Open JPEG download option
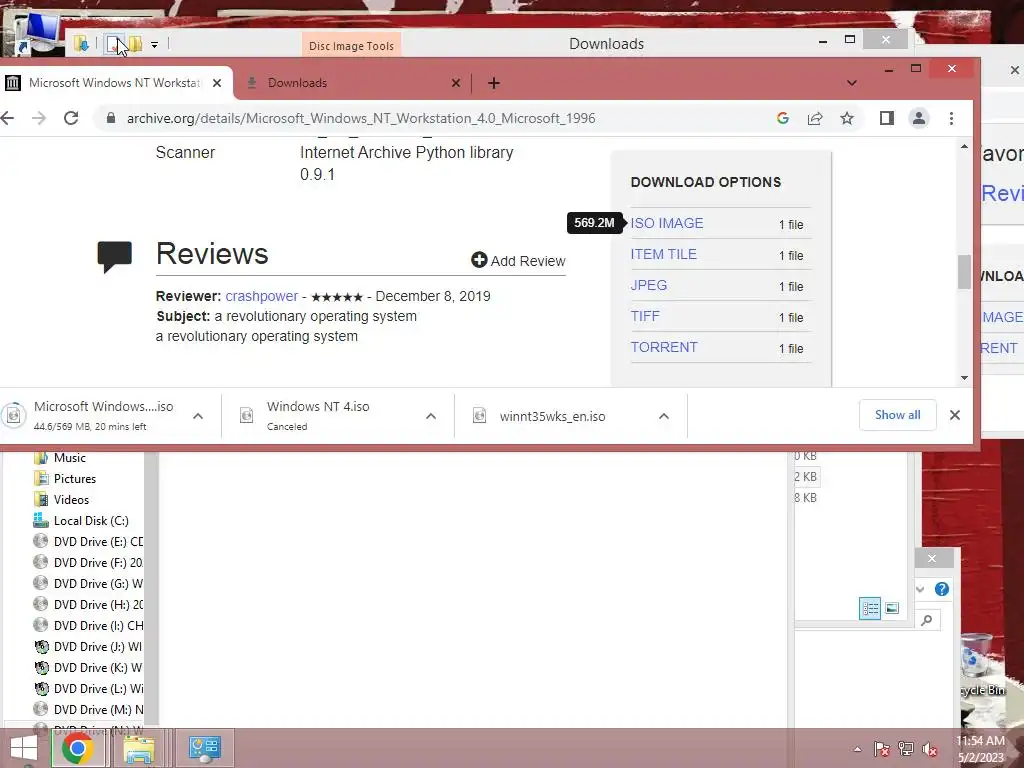The image size is (1024, 768). coord(648,285)
